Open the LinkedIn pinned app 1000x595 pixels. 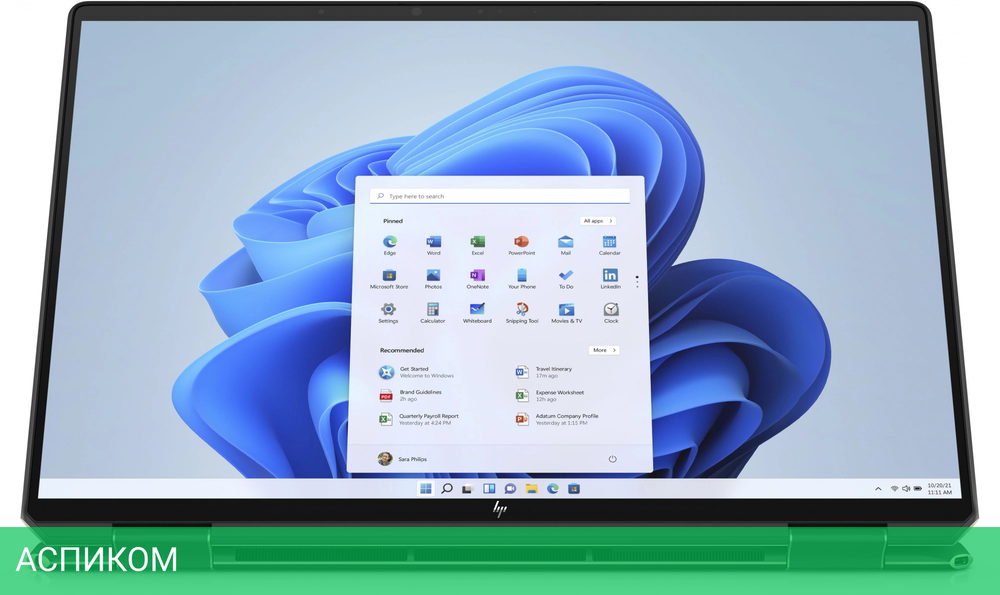(610, 277)
